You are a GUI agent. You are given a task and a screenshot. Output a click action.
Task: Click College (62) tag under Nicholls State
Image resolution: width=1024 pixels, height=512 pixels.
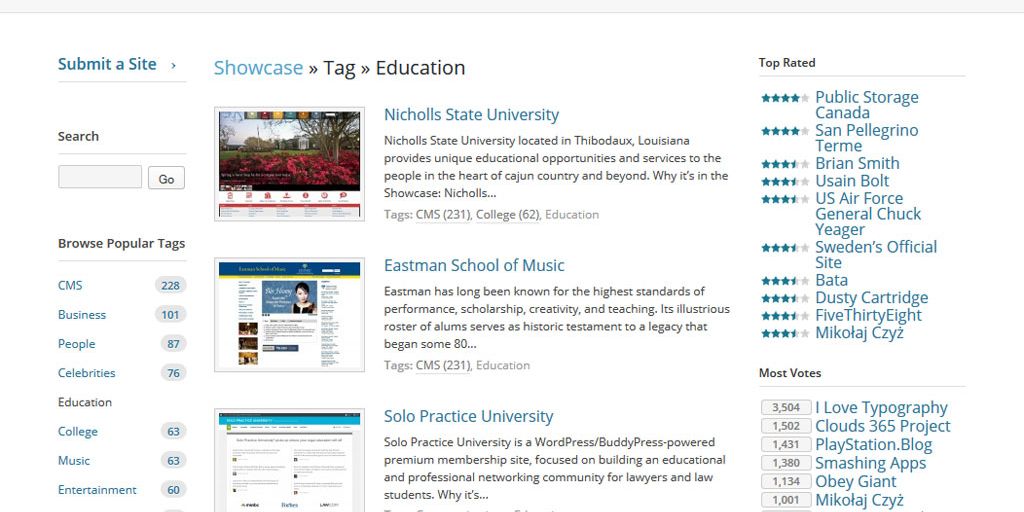pyautogui.click(x=507, y=215)
